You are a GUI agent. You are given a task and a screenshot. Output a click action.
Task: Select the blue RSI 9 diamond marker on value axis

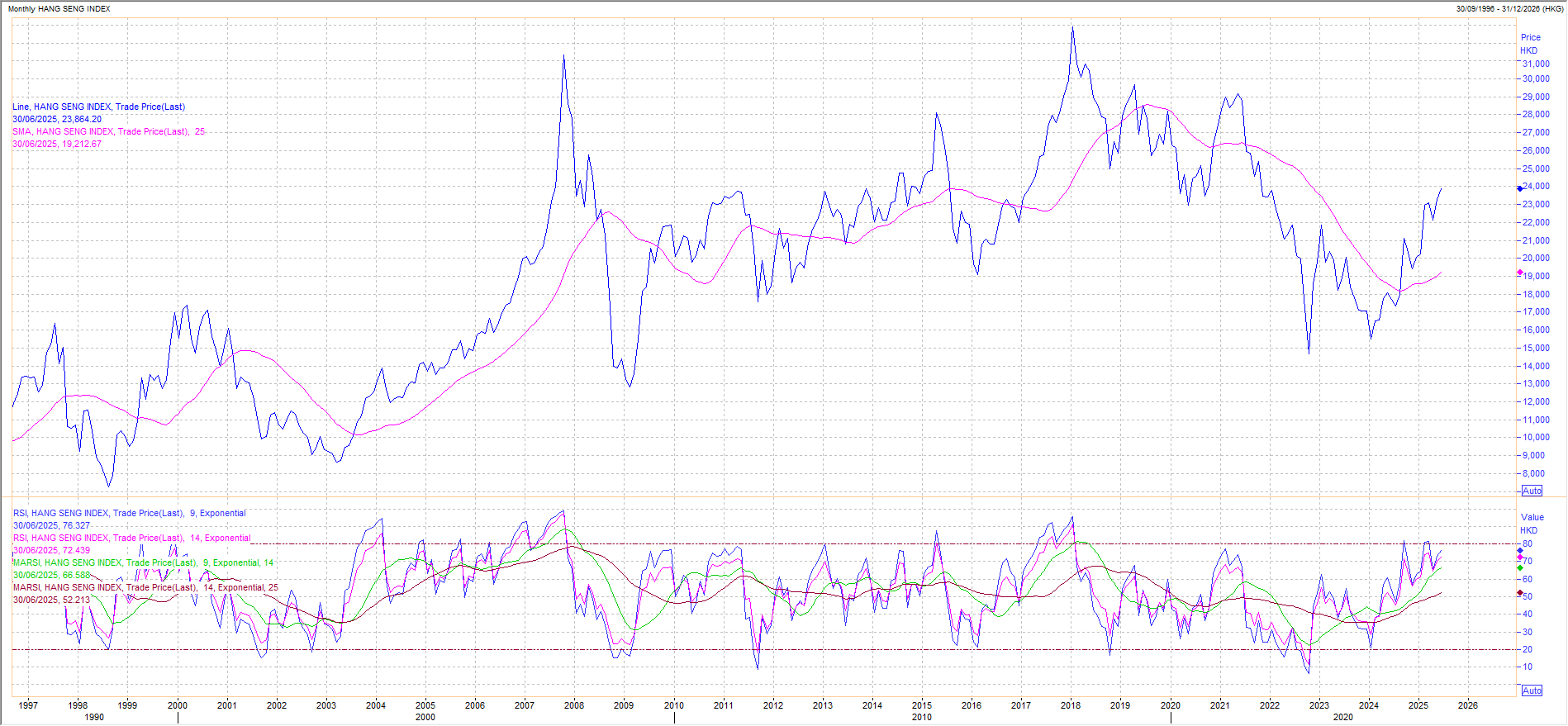click(1519, 551)
